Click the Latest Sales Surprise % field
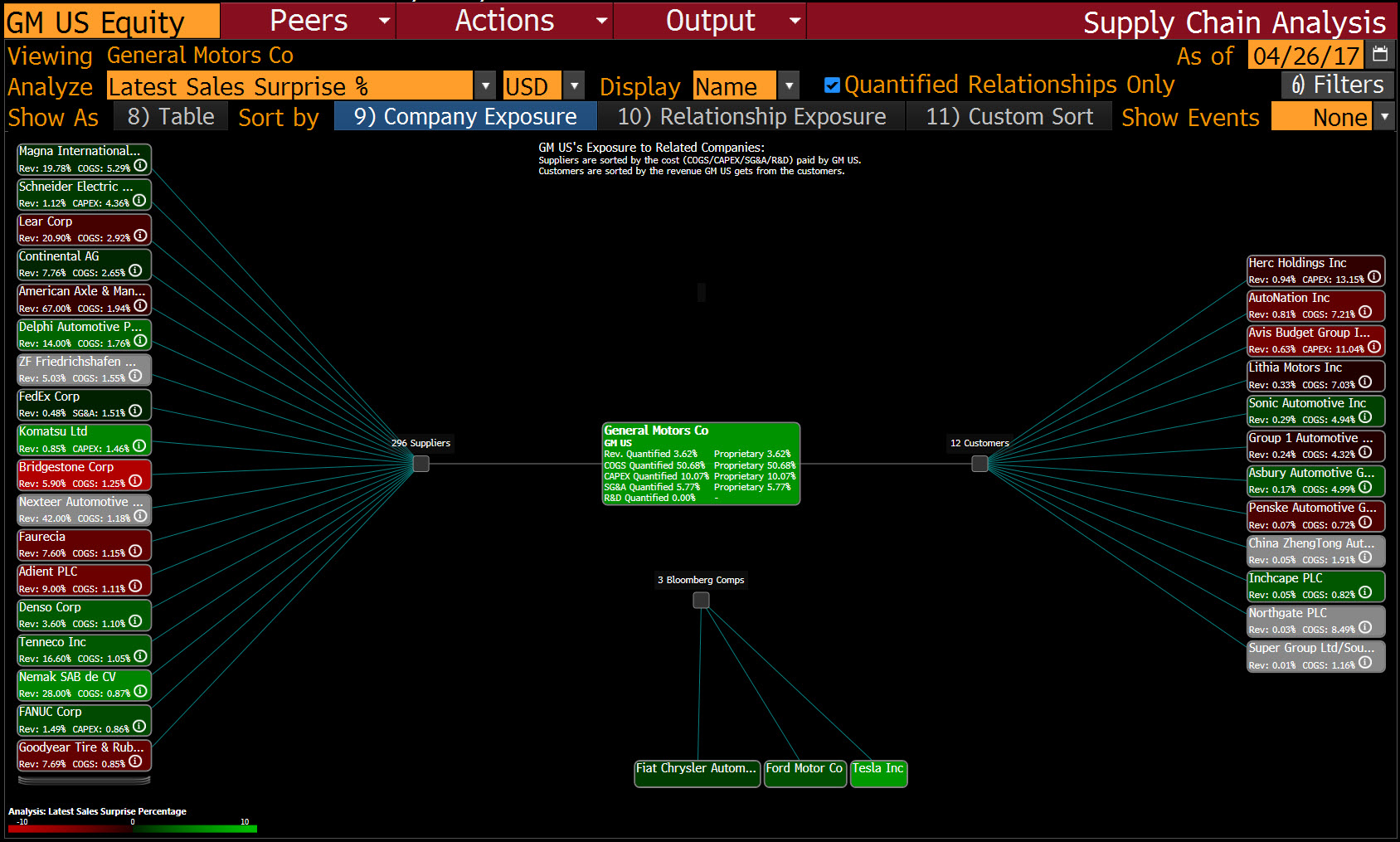Viewport: 1400px width, 842px height. click(x=289, y=85)
